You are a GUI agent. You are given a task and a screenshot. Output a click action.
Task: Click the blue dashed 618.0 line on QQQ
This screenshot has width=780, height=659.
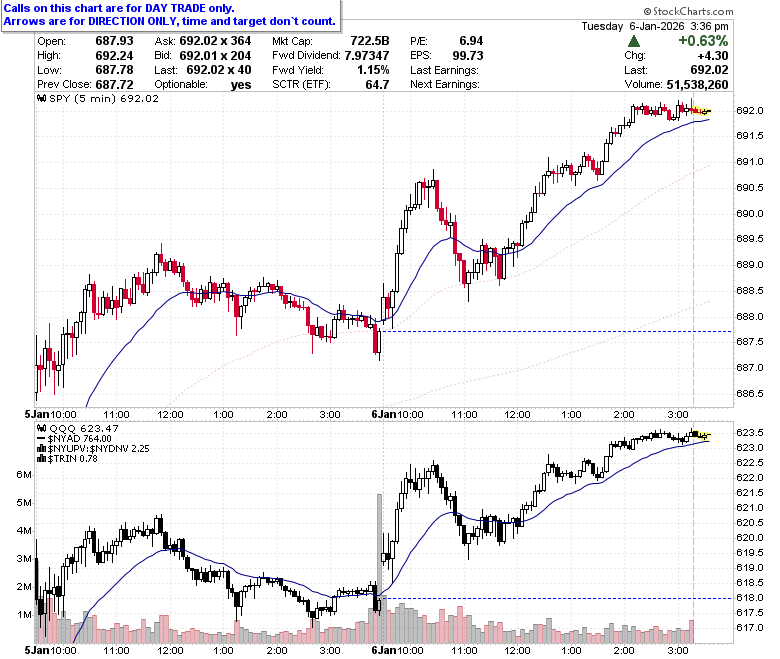(556, 598)
